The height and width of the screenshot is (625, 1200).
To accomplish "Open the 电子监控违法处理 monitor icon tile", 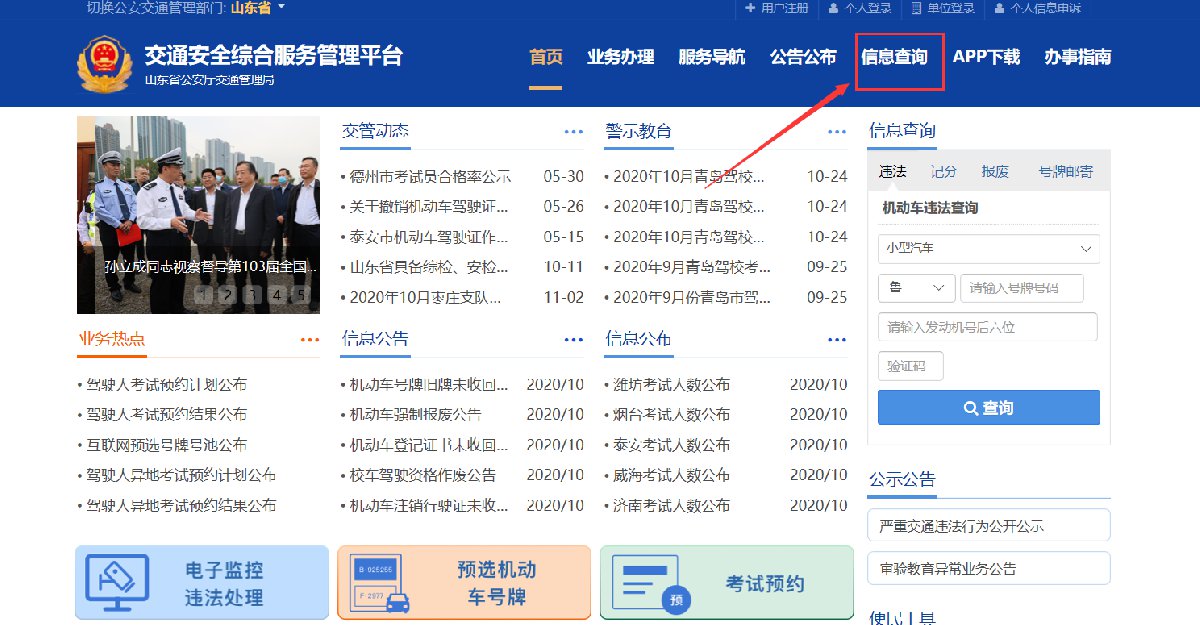I will point(117,583).
